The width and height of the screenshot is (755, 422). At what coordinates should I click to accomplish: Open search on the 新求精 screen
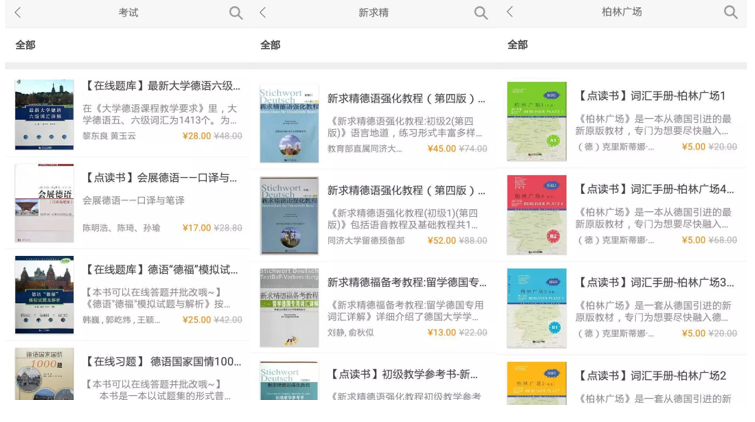click(x=481, y=13)
